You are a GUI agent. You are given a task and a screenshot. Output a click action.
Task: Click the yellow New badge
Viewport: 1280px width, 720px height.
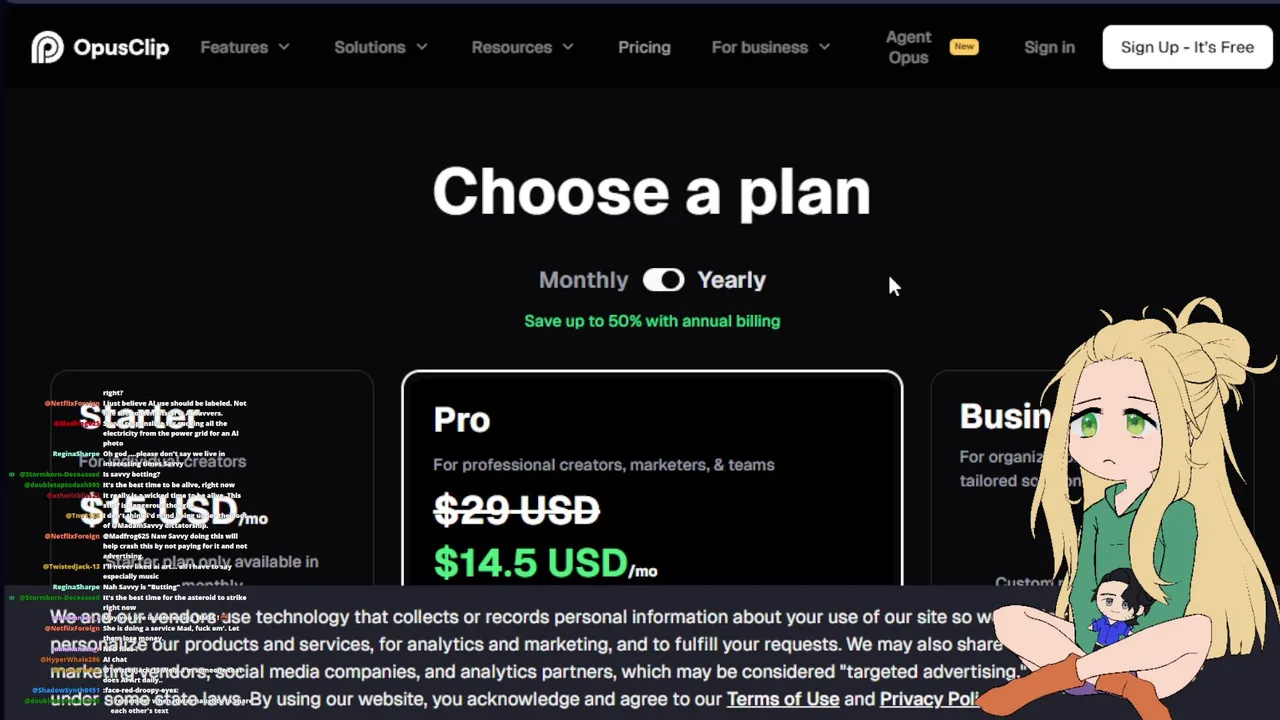[x=964, y=46]
